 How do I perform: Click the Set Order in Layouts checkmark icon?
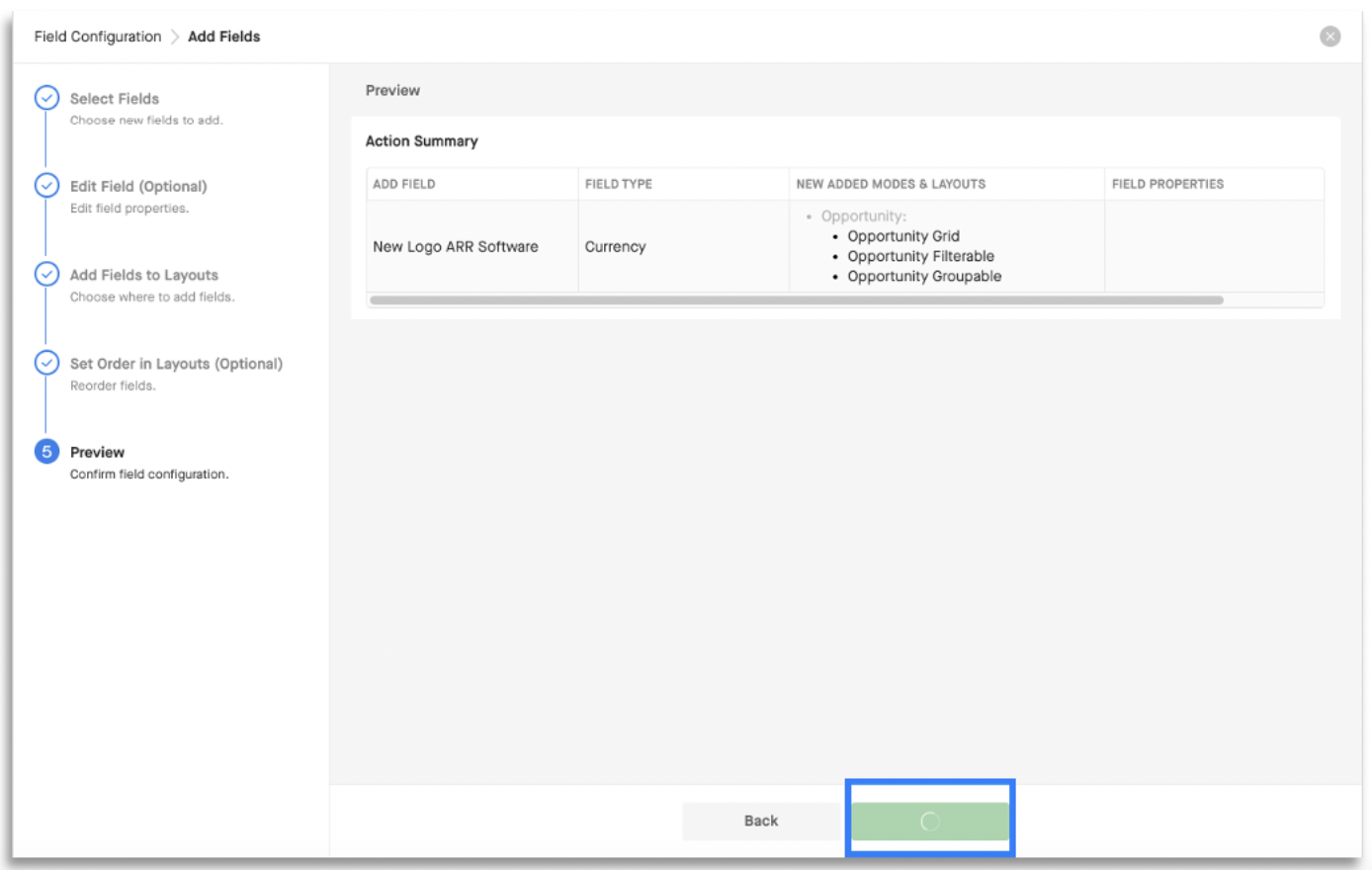[x=46, y=363]
